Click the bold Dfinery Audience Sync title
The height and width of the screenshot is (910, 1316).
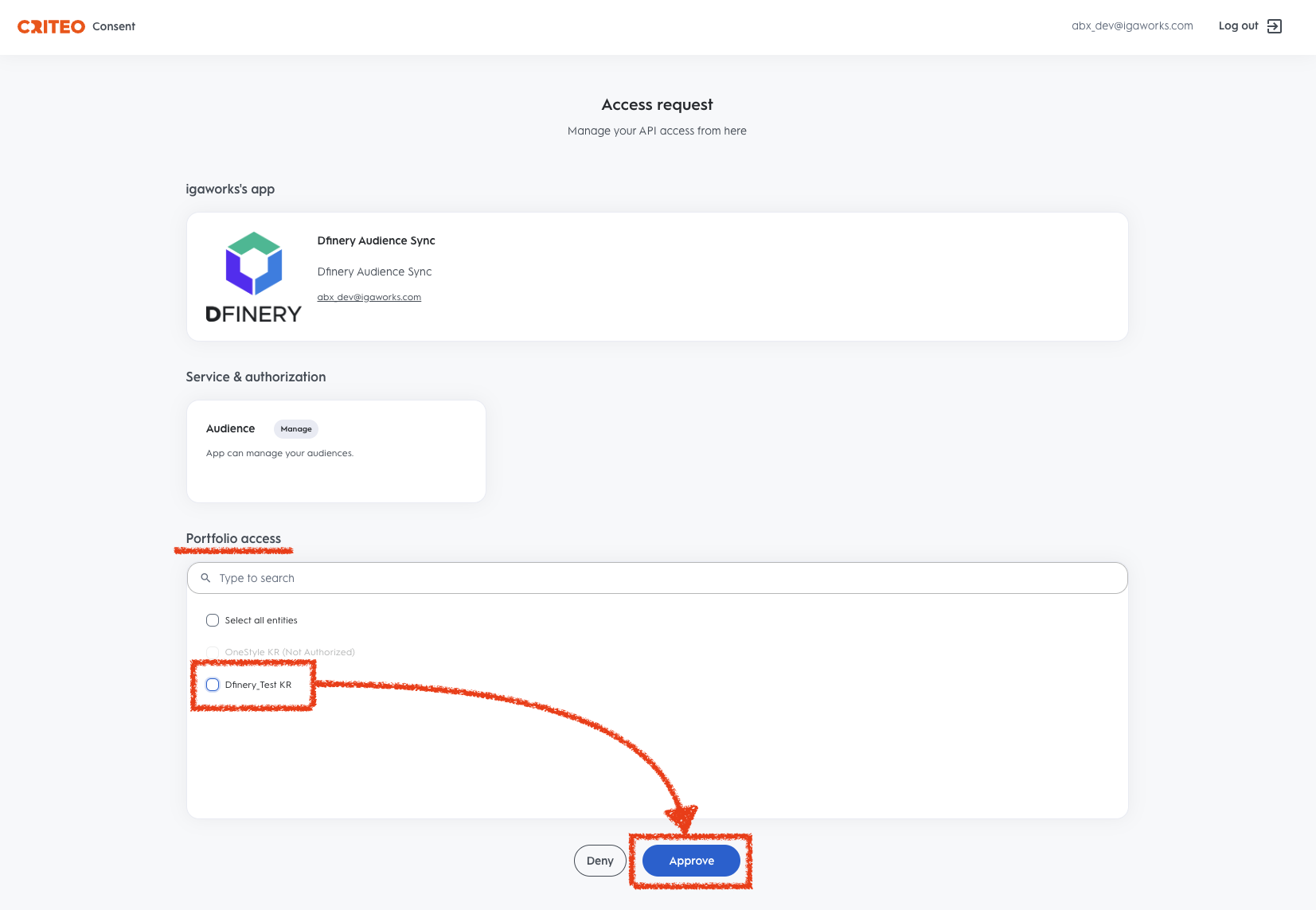click(376, 240)
